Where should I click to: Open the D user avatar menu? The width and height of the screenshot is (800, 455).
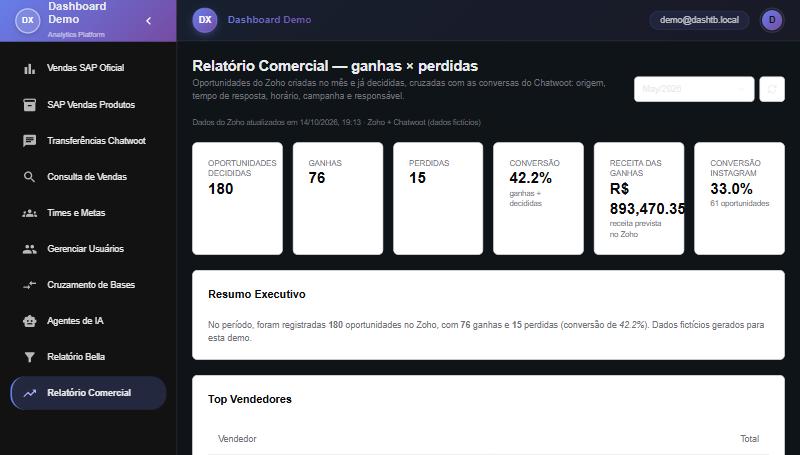coord(772,20)
